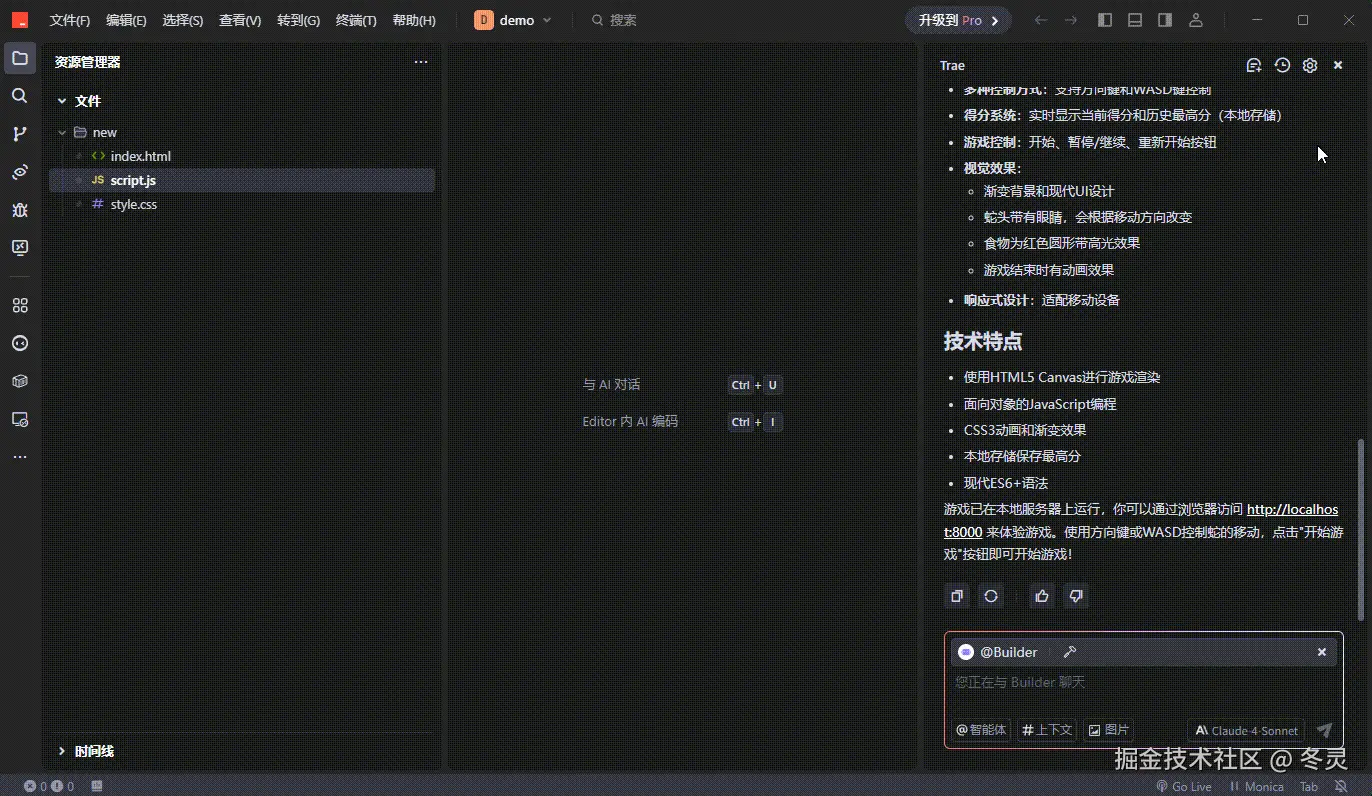Open the Source Control view
Viewport: 1372px width, 796px height.
coord(20,134)
